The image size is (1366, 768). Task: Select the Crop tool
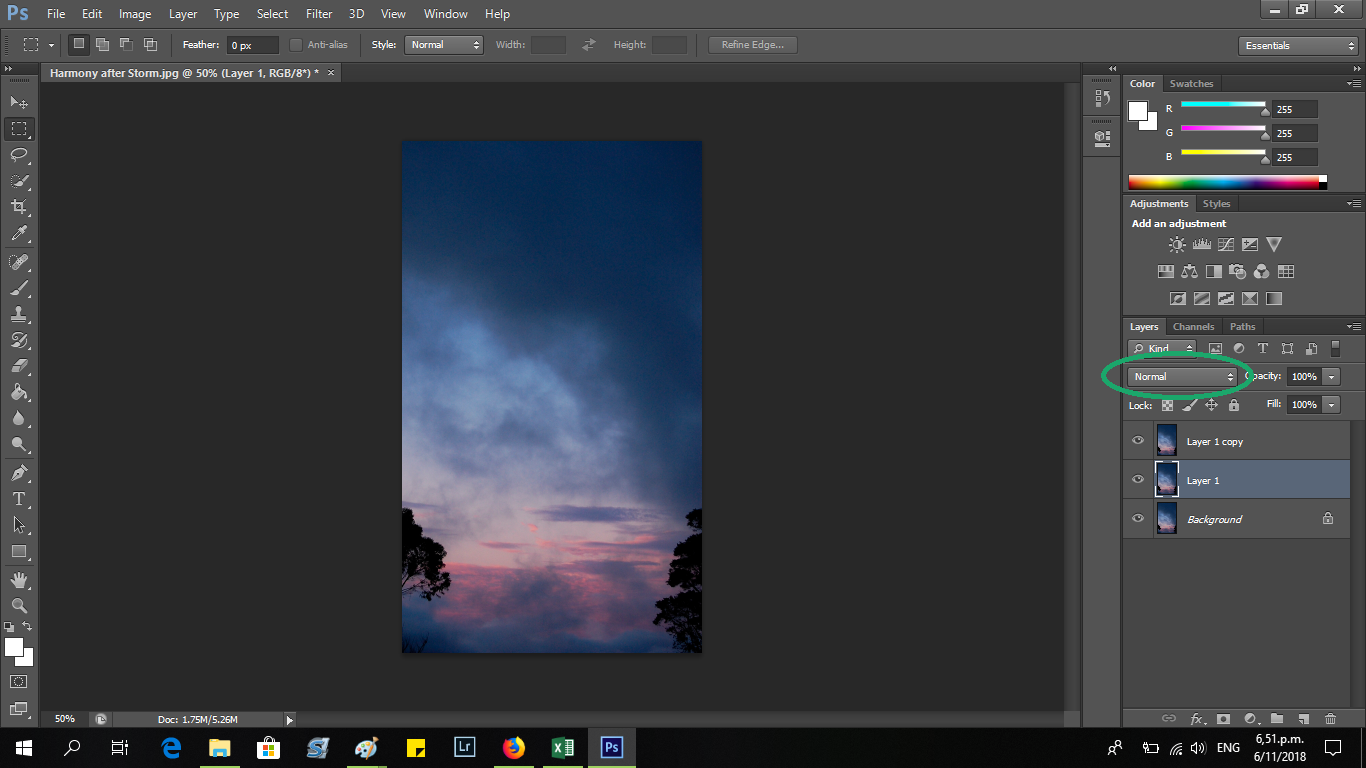pos(19,207)
